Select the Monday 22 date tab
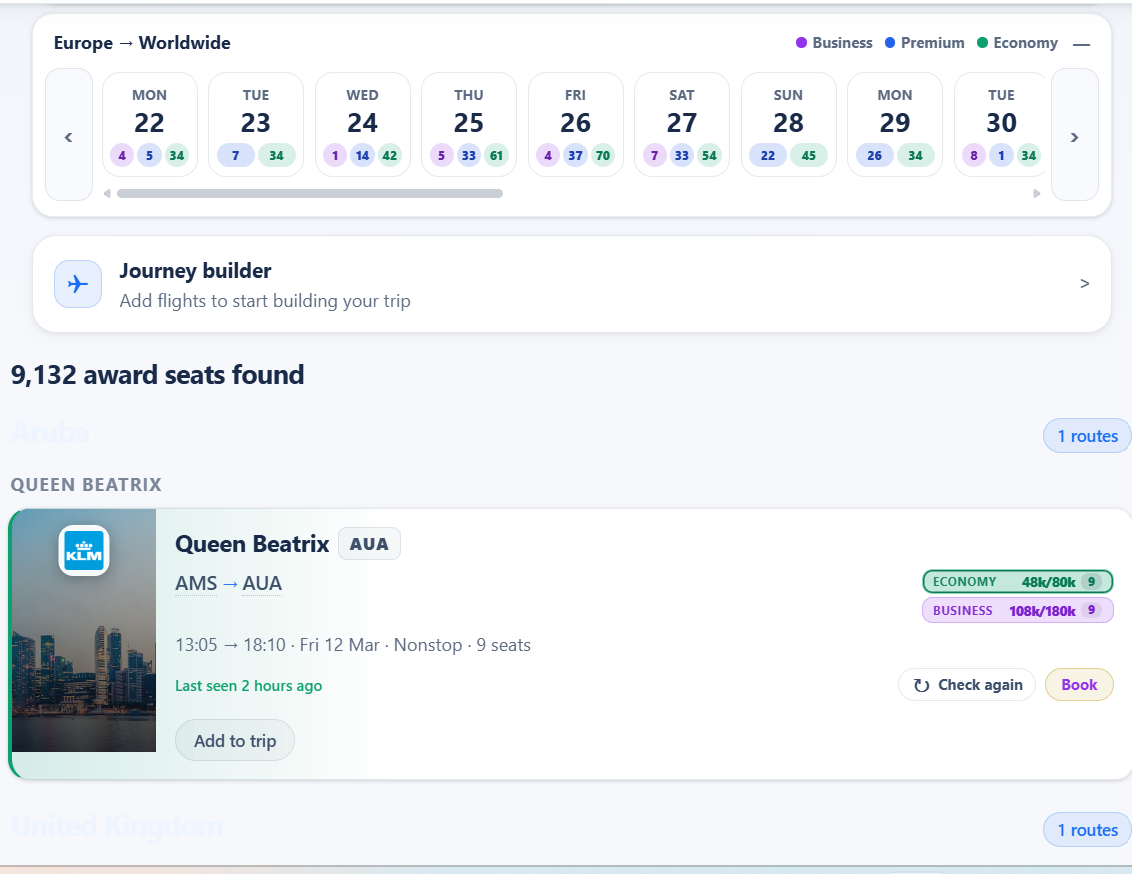Screen dimensions: 1132x874 [149, 124]
